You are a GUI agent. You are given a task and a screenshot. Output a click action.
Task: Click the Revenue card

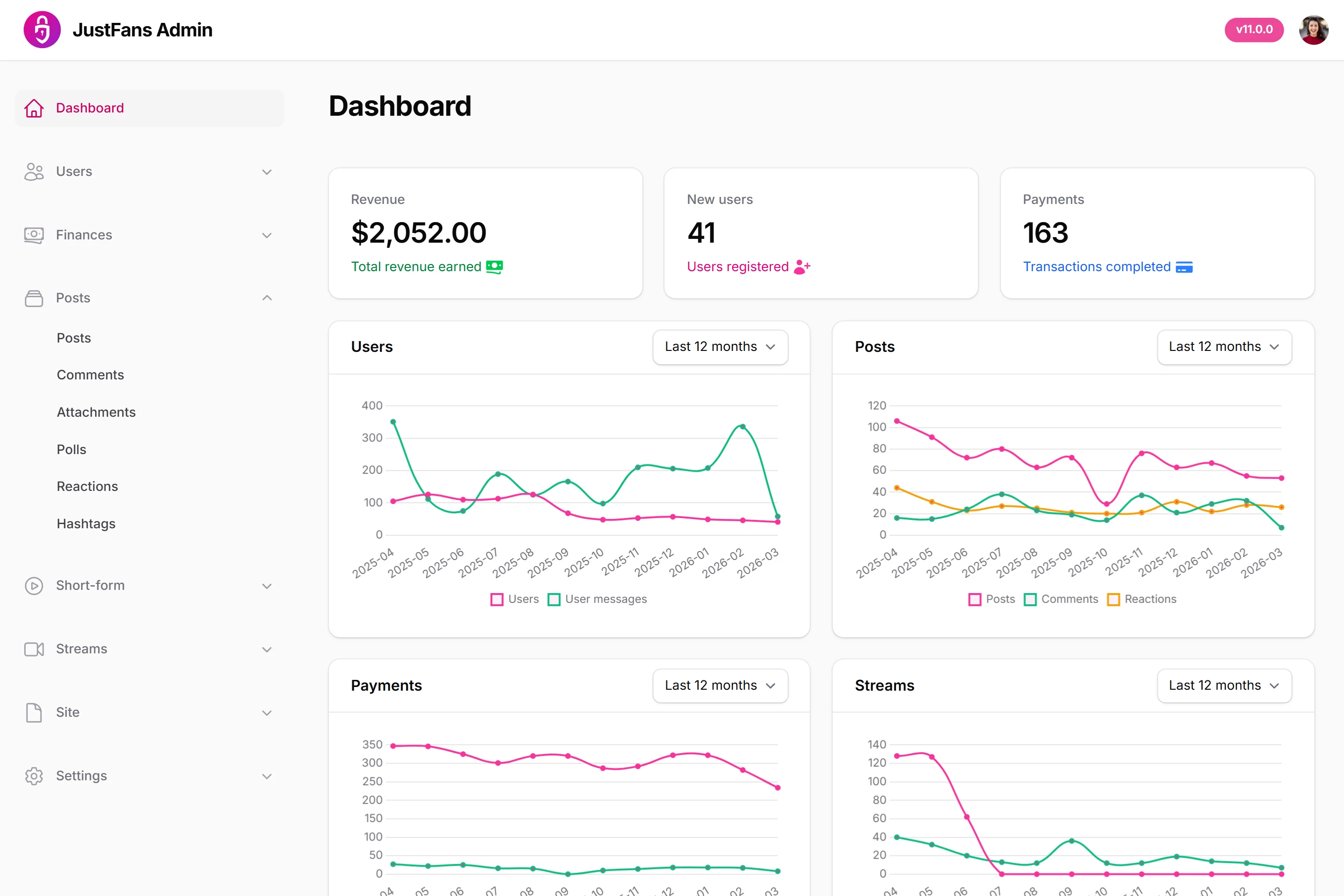click(485, 233)
